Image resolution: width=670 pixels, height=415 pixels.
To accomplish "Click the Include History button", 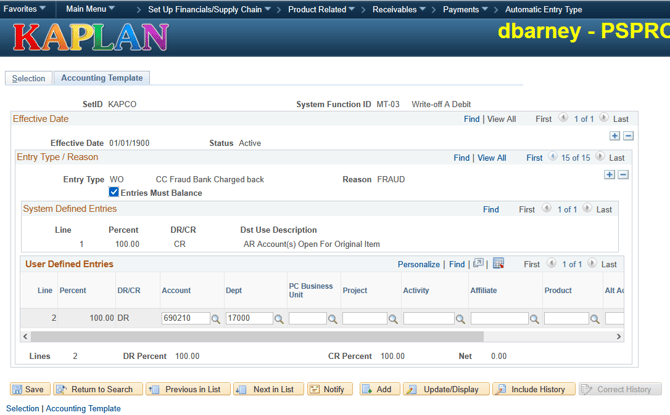I will (x=534, y=389).
